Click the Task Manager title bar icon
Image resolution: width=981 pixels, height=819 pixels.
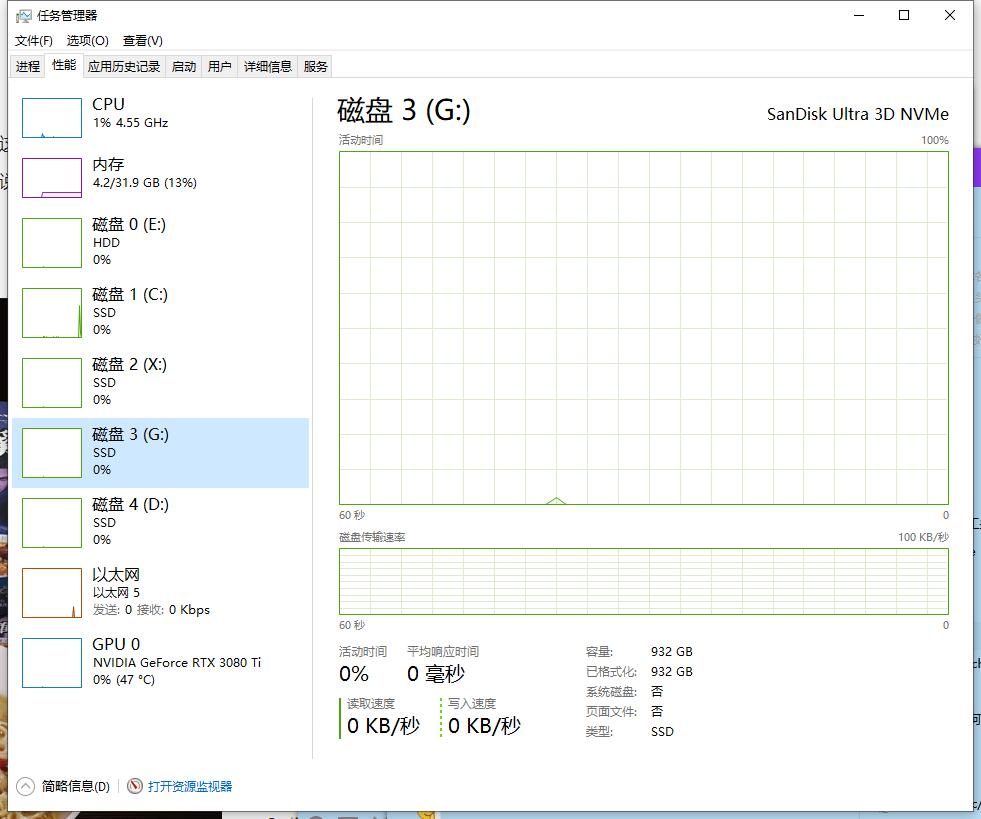pyautogui.click(x=24, y=16)
